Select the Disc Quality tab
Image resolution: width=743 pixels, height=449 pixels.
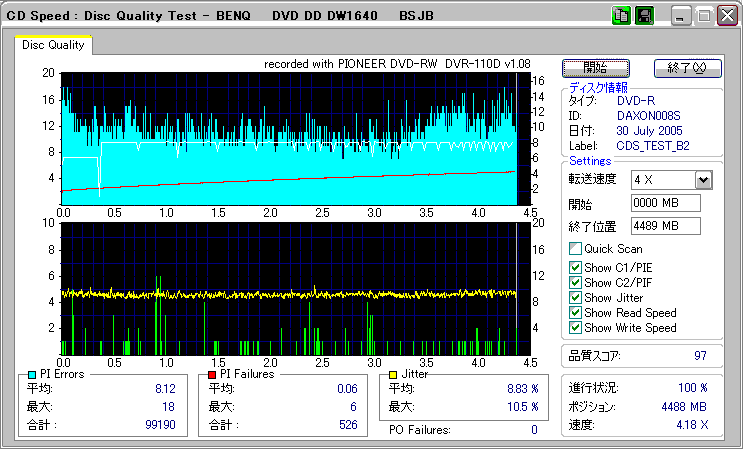[x=54, y=44]
